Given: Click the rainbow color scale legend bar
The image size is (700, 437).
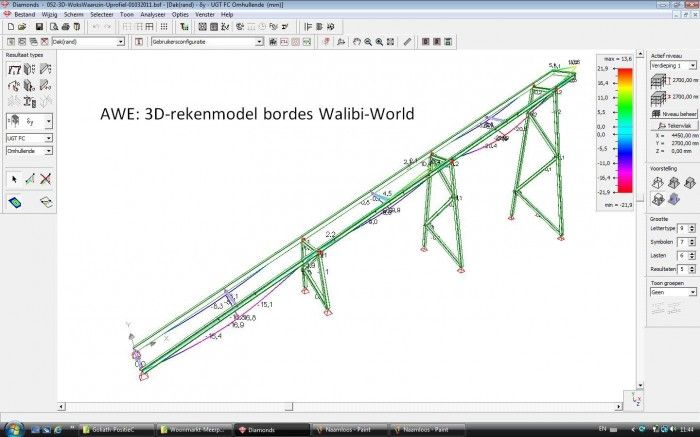Looking at the screenshot, I should tap(625, 130).
